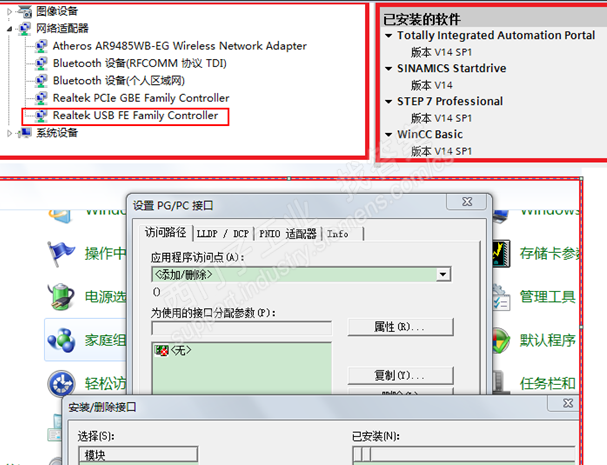Open the 轻松访问 link in Control Panel
Screen dimensions: 607x465
click(x=106, y=384)
